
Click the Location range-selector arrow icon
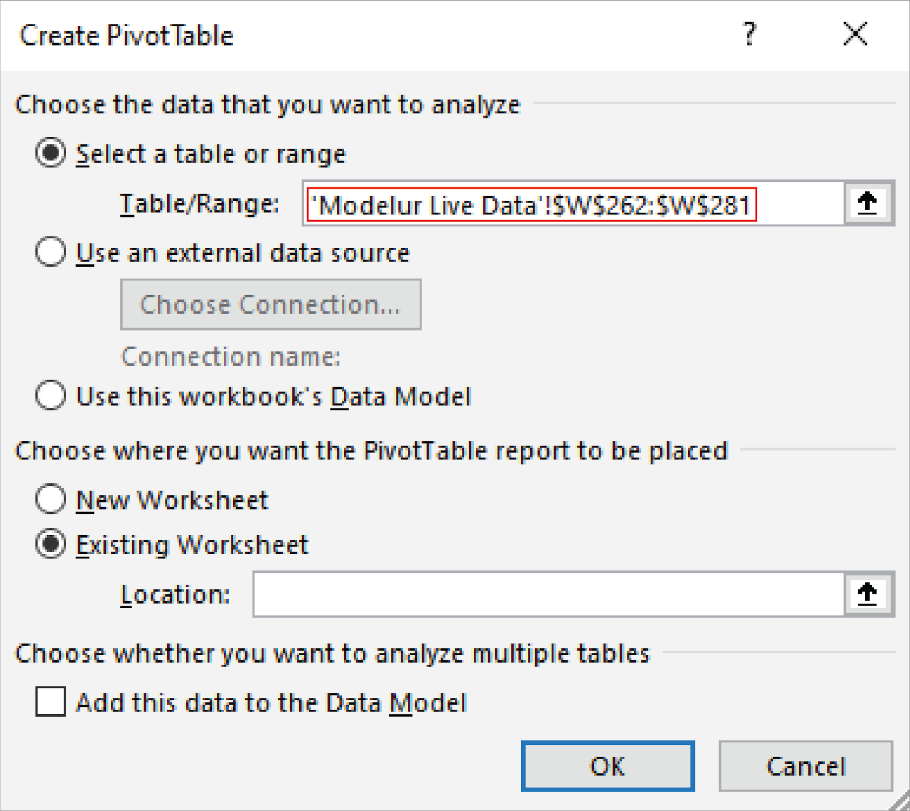(x=867, y=594)
